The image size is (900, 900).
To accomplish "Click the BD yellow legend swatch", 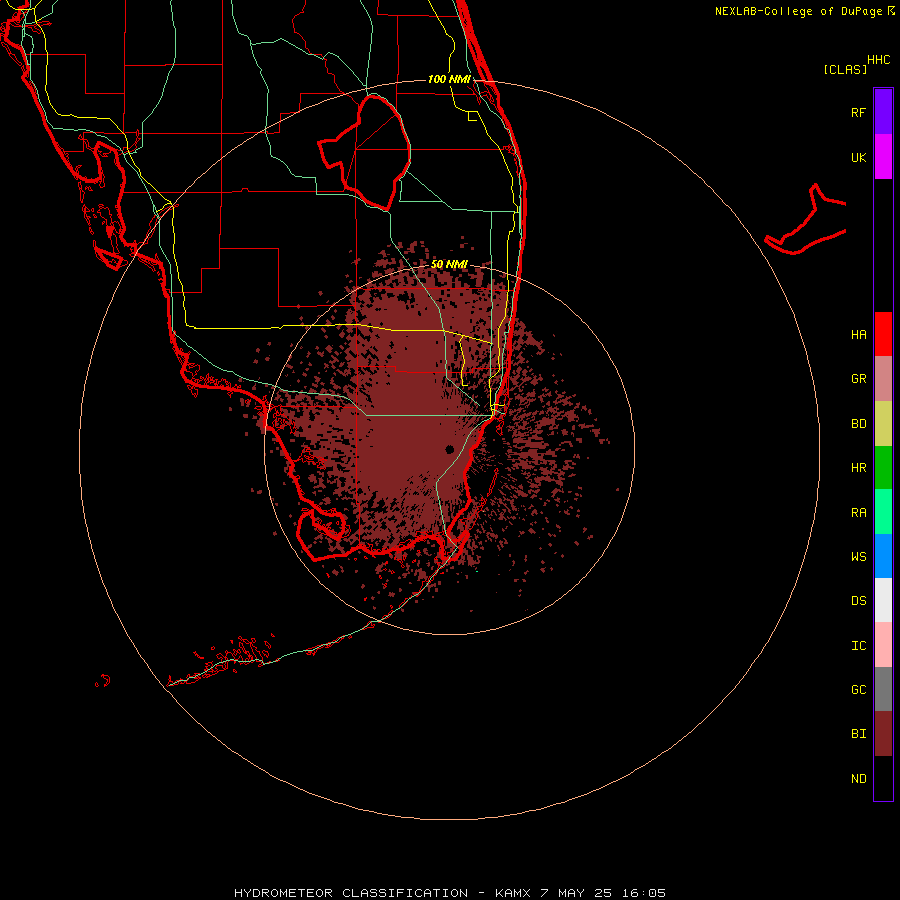I will coord(883,424).
